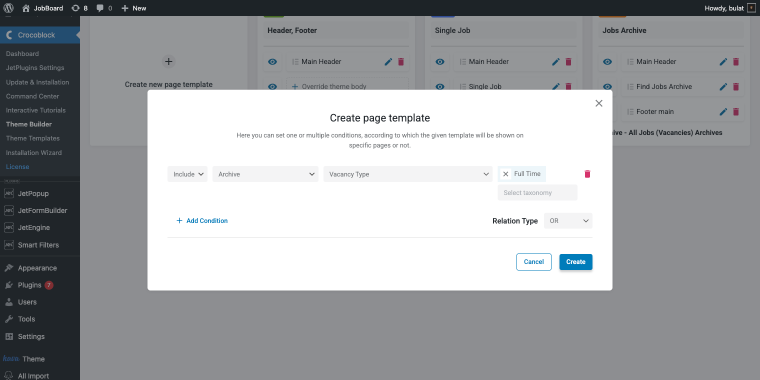Toggle visibility of the Single Job body row
The width and height of the screenshot is (760, 380).
click(440, 87)
